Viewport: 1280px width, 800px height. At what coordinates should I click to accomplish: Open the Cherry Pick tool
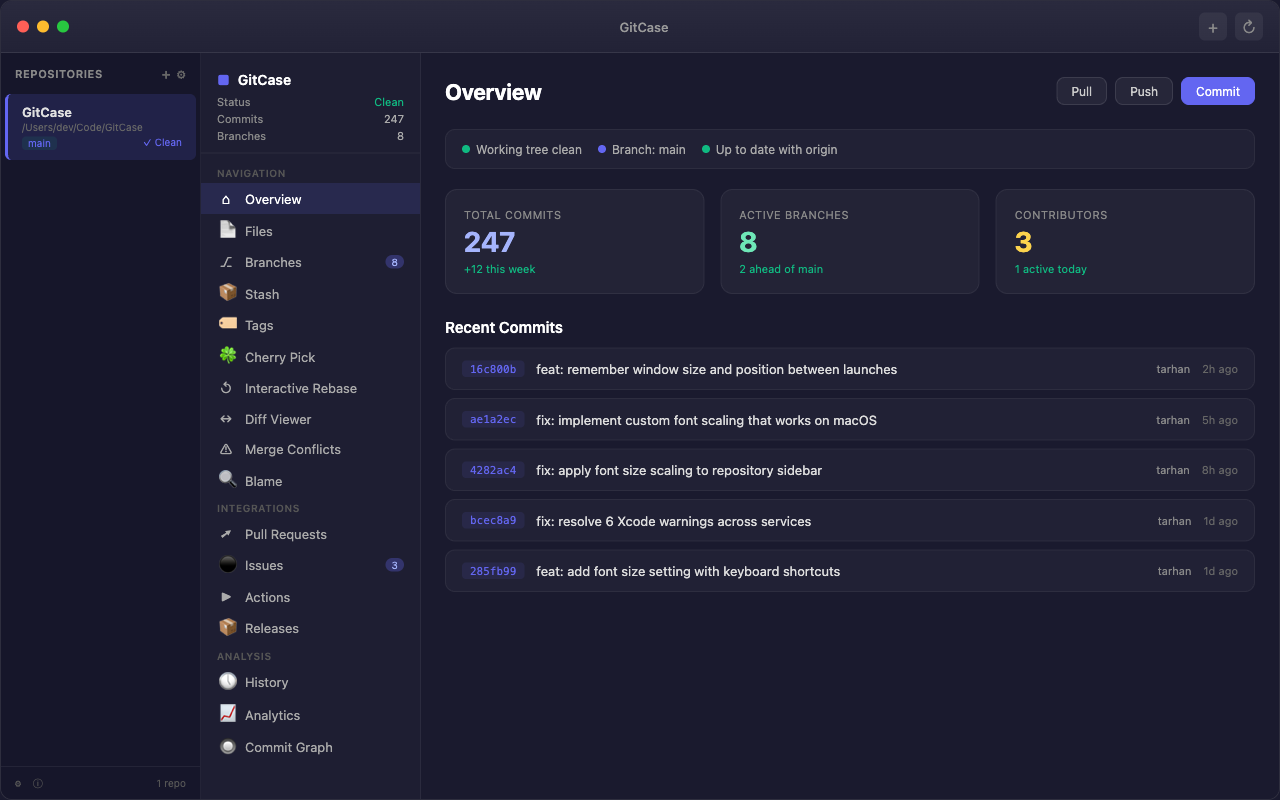click(x=280, y=357)
